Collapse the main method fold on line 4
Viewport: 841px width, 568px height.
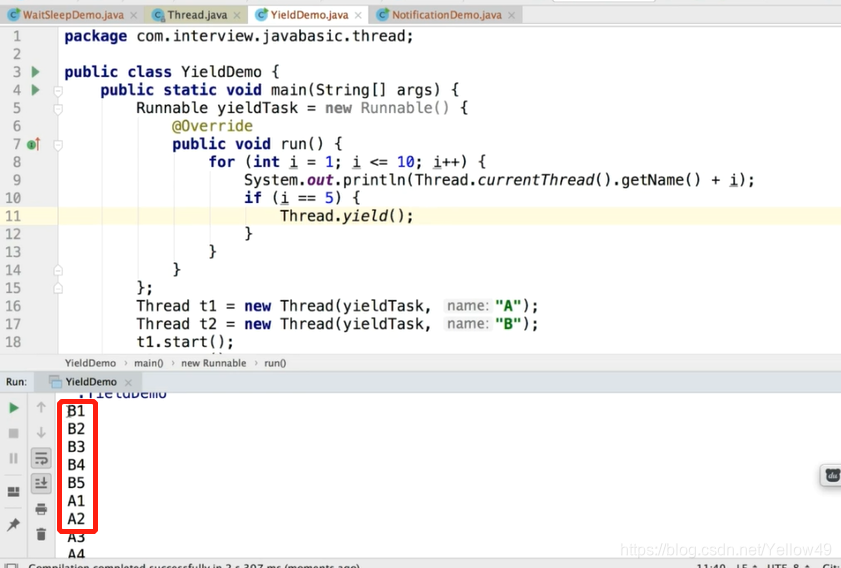58,91
